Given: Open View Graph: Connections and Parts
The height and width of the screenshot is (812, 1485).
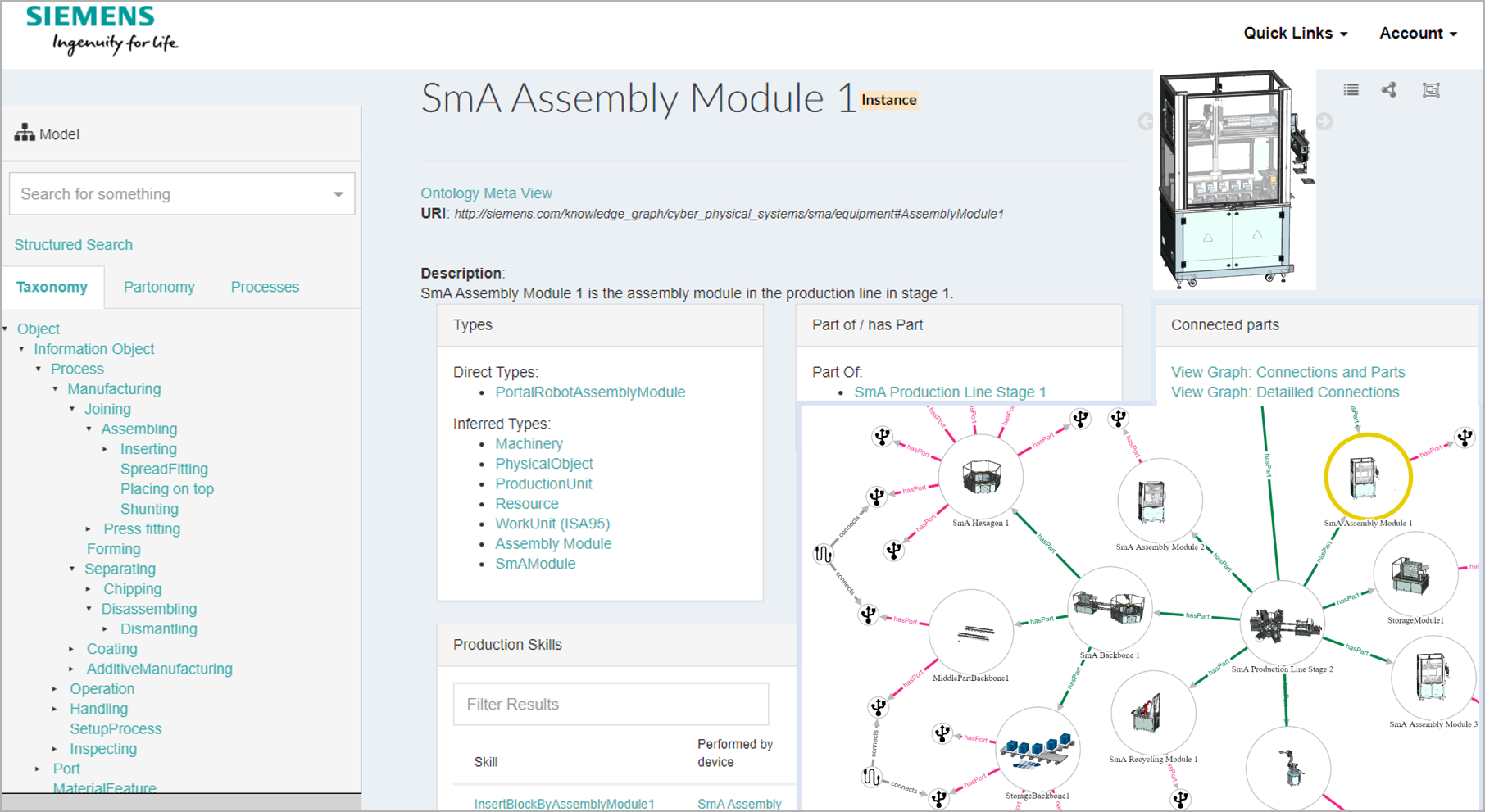Looking at the screenshot, I should (x=1288, y=372).
